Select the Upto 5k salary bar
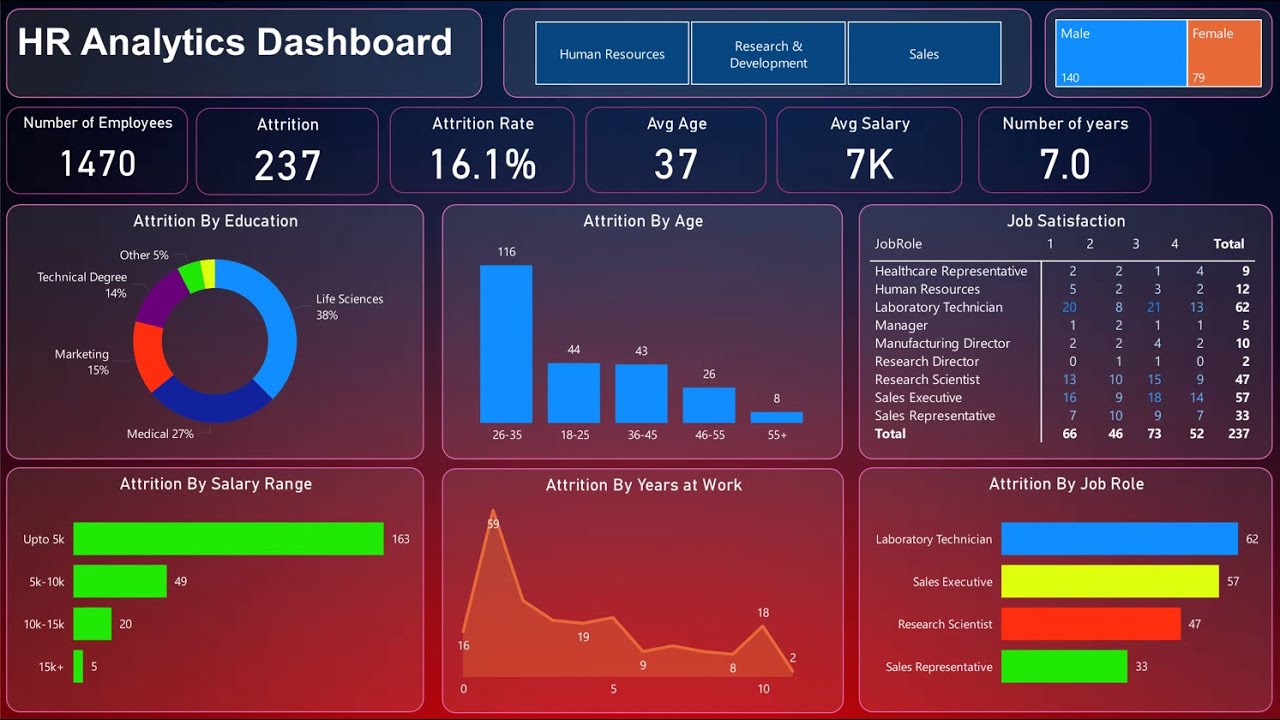 coord(228,539)
